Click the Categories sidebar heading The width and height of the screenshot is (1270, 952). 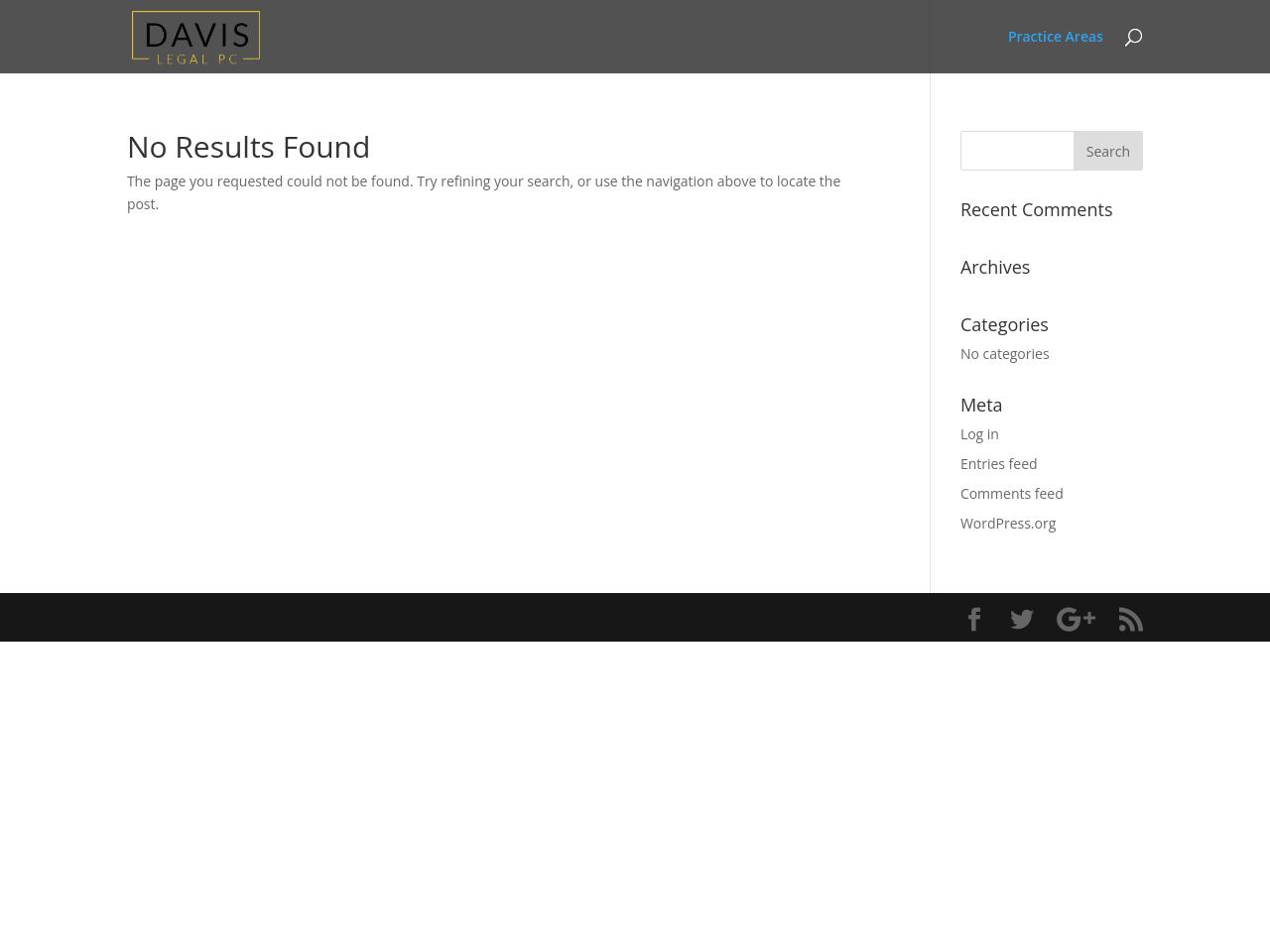tap(1004, 324)
